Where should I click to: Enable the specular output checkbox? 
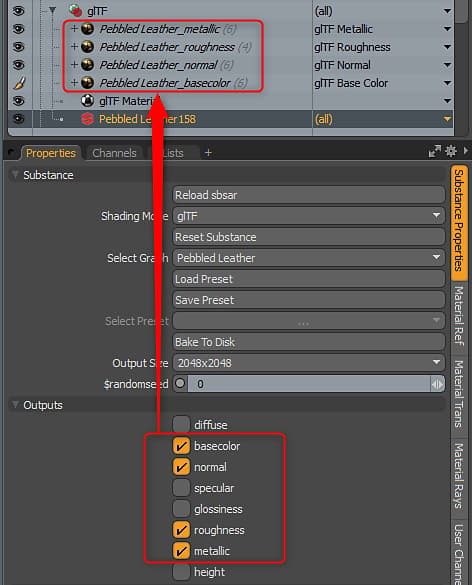click(x=181, y=488)
